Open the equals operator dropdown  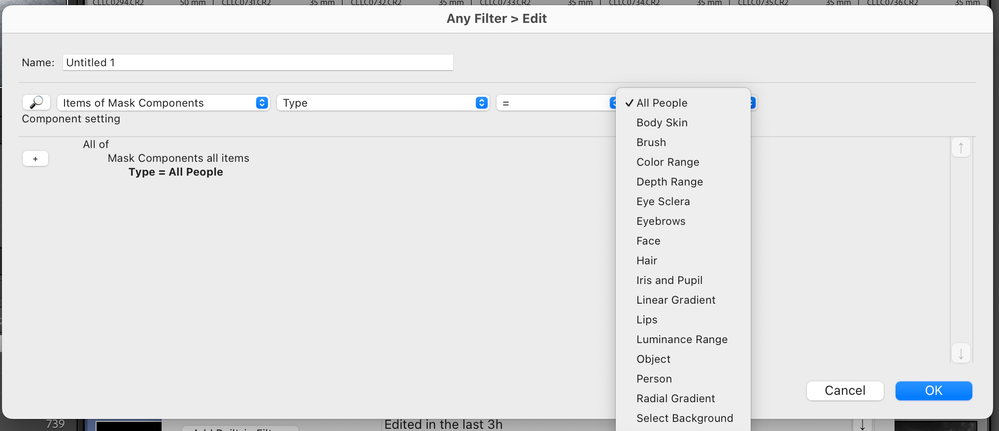coord(556,103)
